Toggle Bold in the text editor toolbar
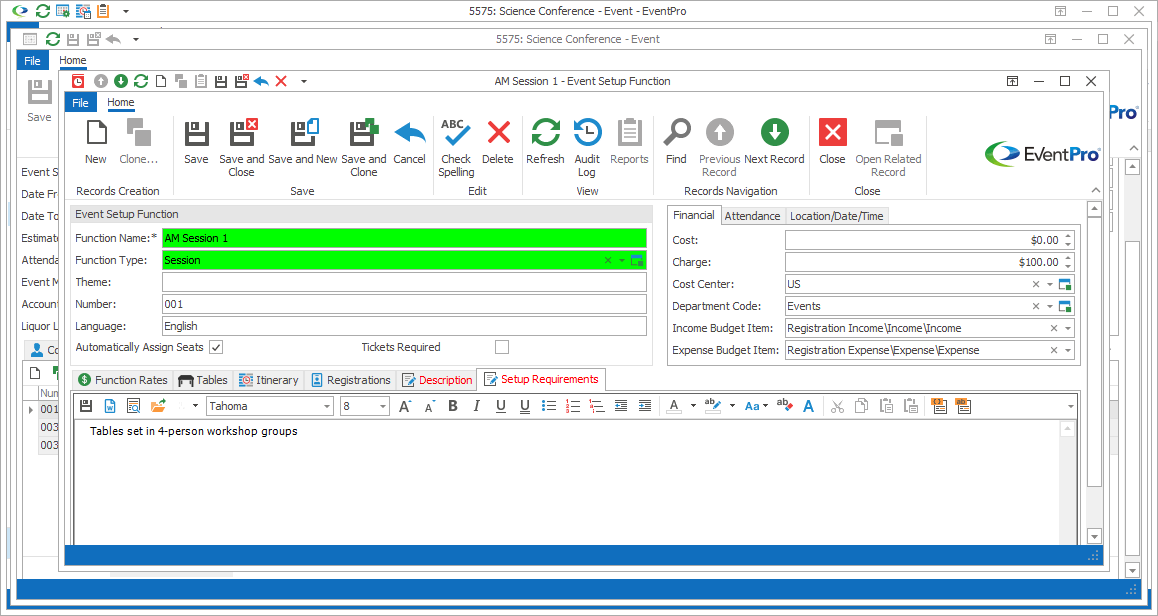 (453, 406)
